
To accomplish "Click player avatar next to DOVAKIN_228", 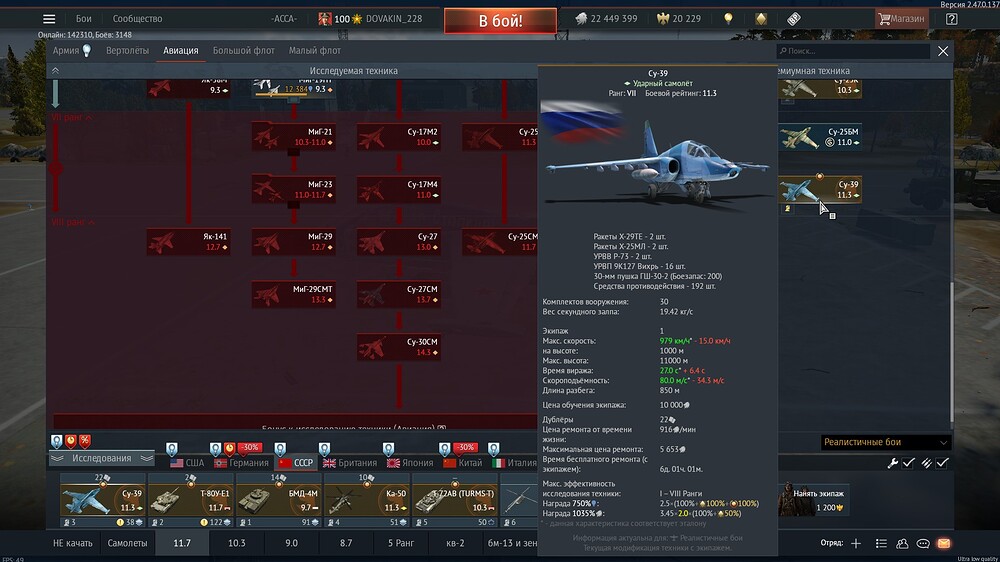I will click(325, 18).
